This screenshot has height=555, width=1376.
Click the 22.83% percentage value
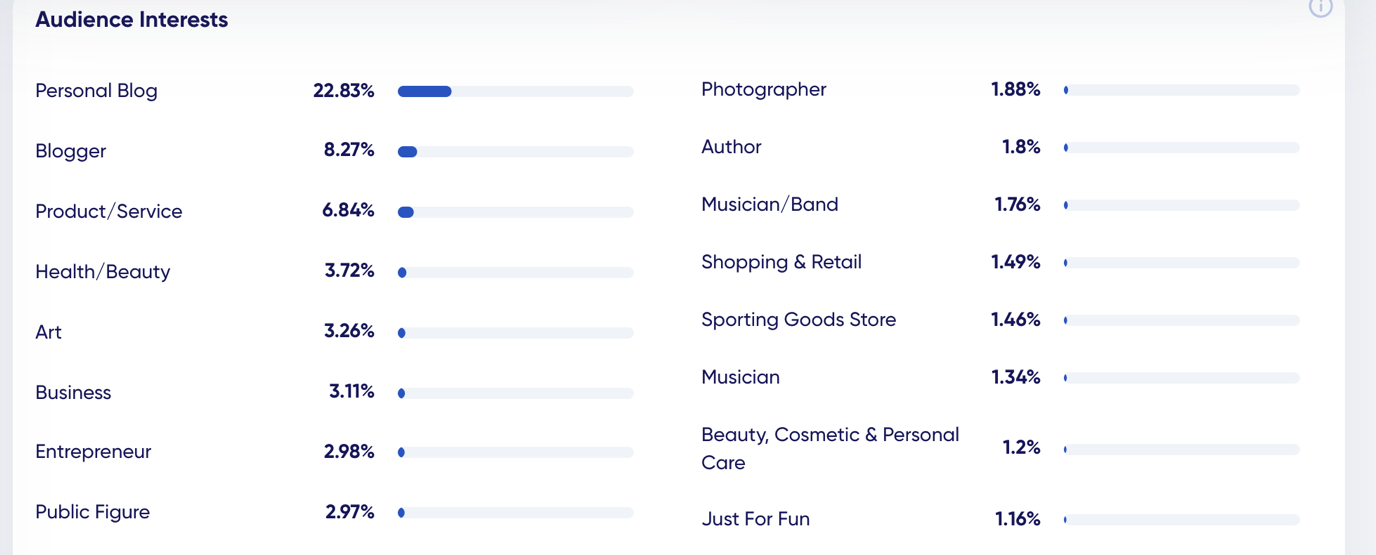(343, 91)
